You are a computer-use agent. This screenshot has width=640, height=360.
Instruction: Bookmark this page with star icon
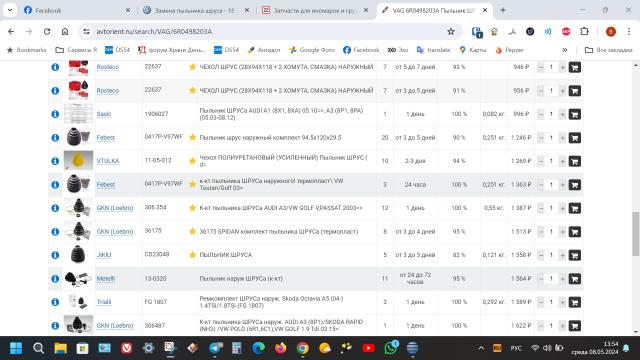(451, 31)
